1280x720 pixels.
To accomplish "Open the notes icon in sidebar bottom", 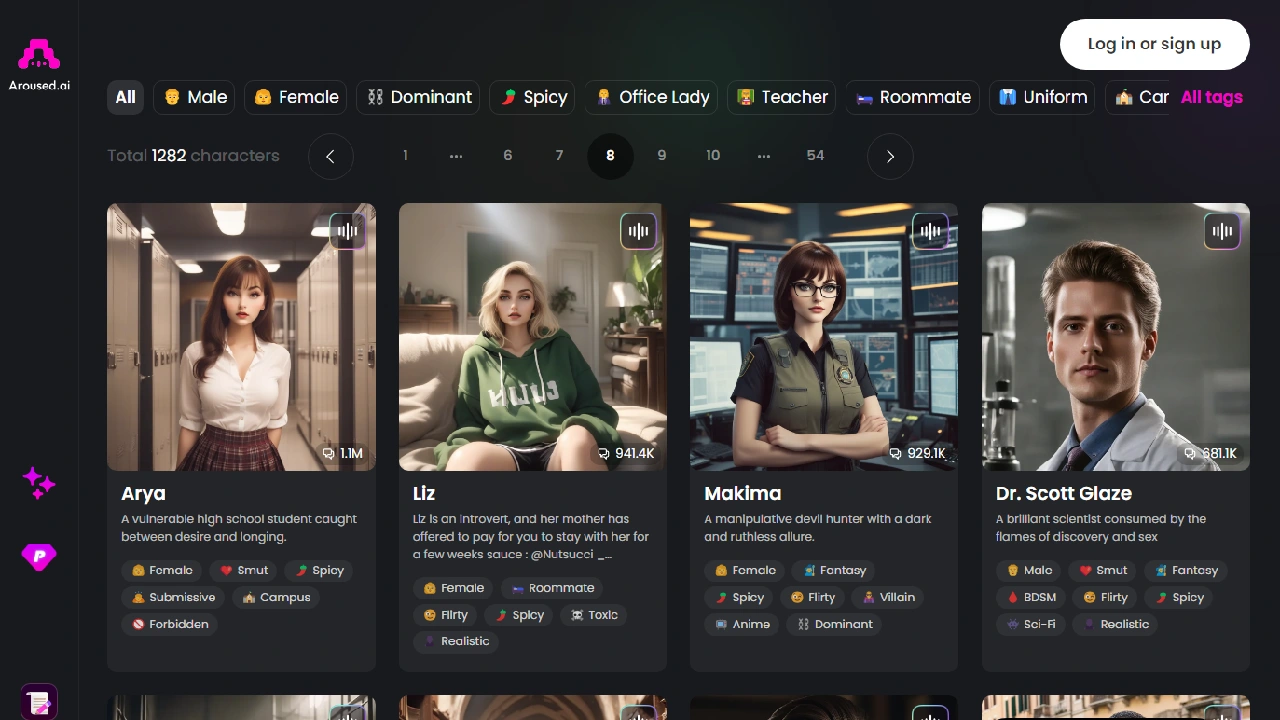I will tap(39, 702).
